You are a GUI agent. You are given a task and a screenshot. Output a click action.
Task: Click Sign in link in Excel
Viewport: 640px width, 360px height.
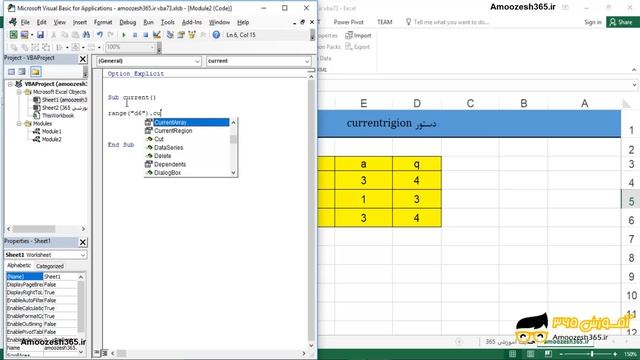click(593, 22)
